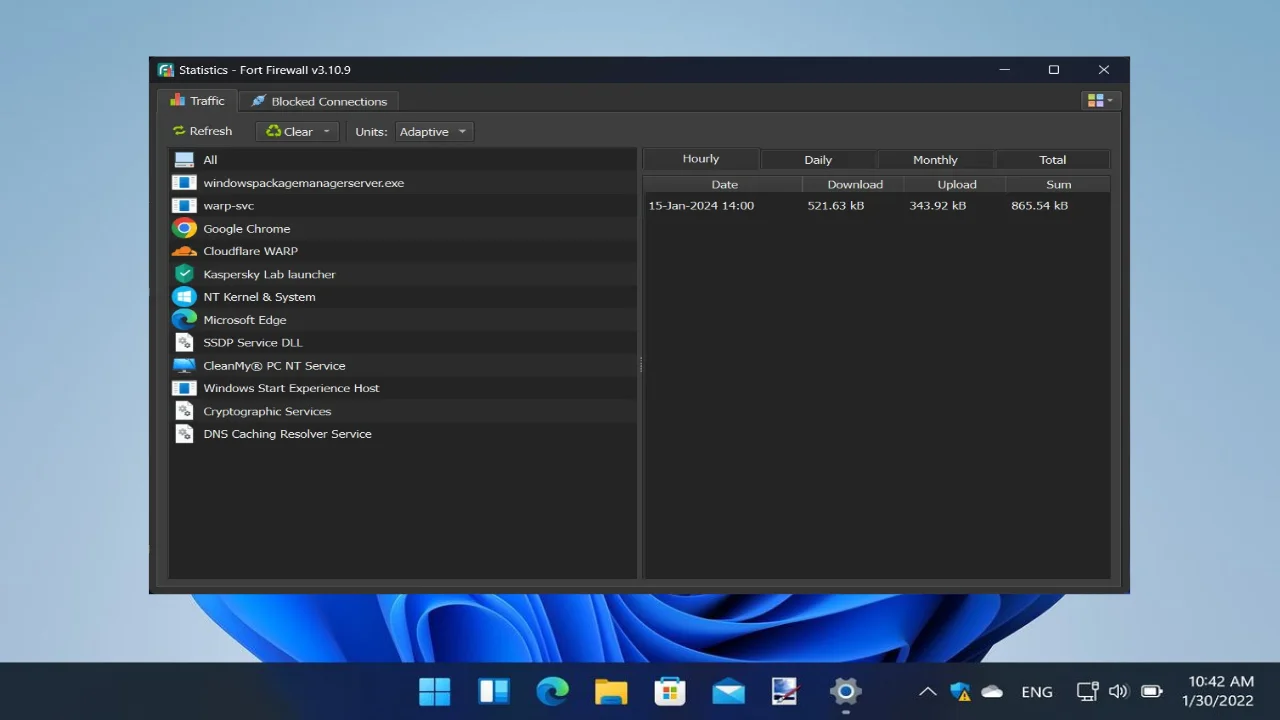Click the network icon in system tray
This screenshot has width=1280, height=720.
[1088, 691]
